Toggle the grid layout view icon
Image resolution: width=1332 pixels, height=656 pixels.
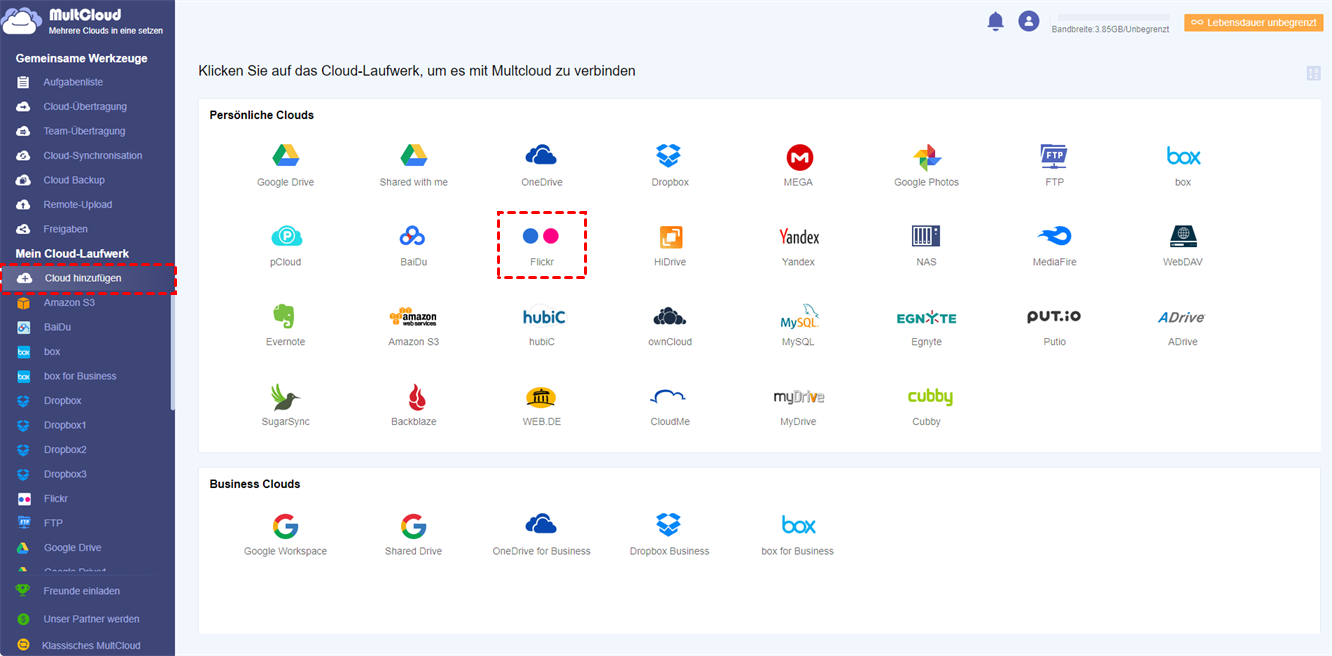(x=1314, y=73)
